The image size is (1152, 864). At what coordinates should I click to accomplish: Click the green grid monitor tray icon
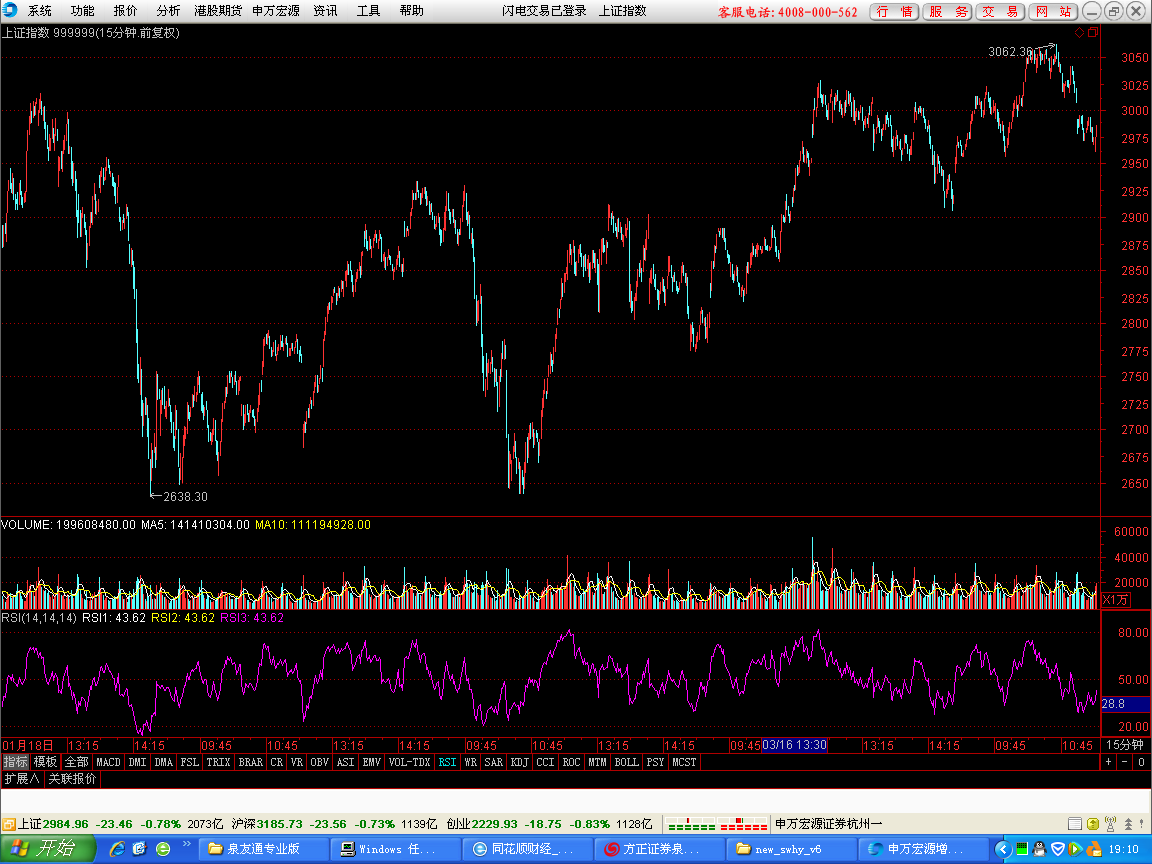(1021, 849)
